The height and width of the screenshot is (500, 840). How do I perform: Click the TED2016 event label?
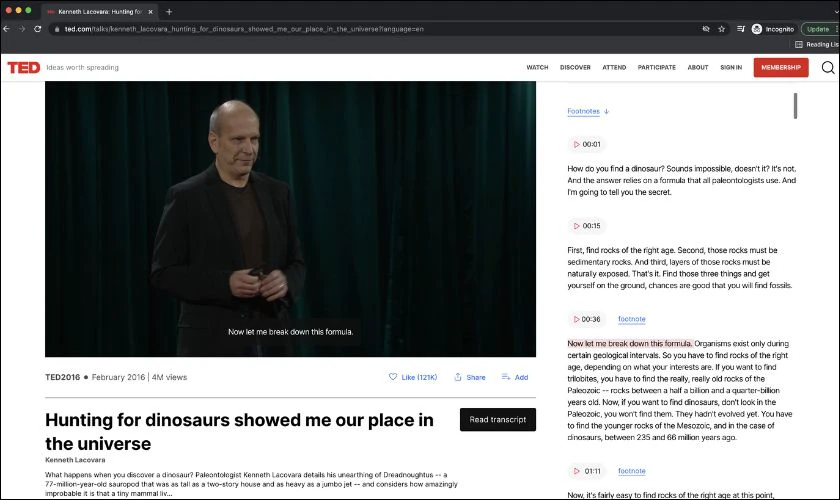(x=62, y=377)
